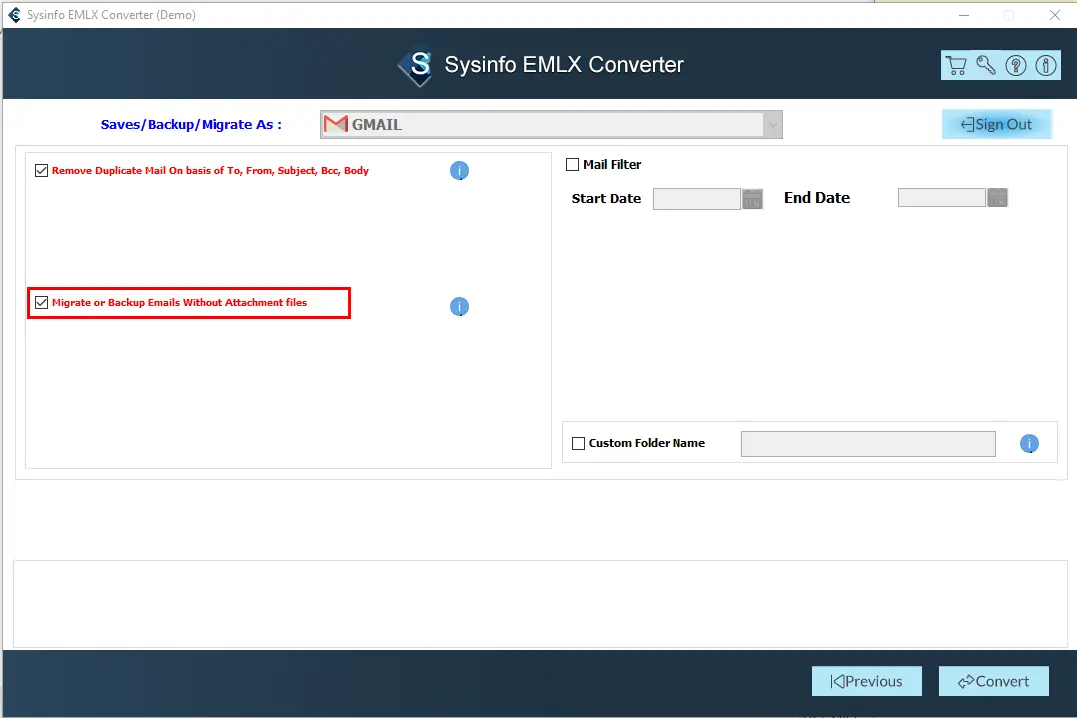Image resolution: width=1077 pixels, height=718 pixels.
Task: Click the Custom Folder Name text field
Action: (x=868, y=444)
